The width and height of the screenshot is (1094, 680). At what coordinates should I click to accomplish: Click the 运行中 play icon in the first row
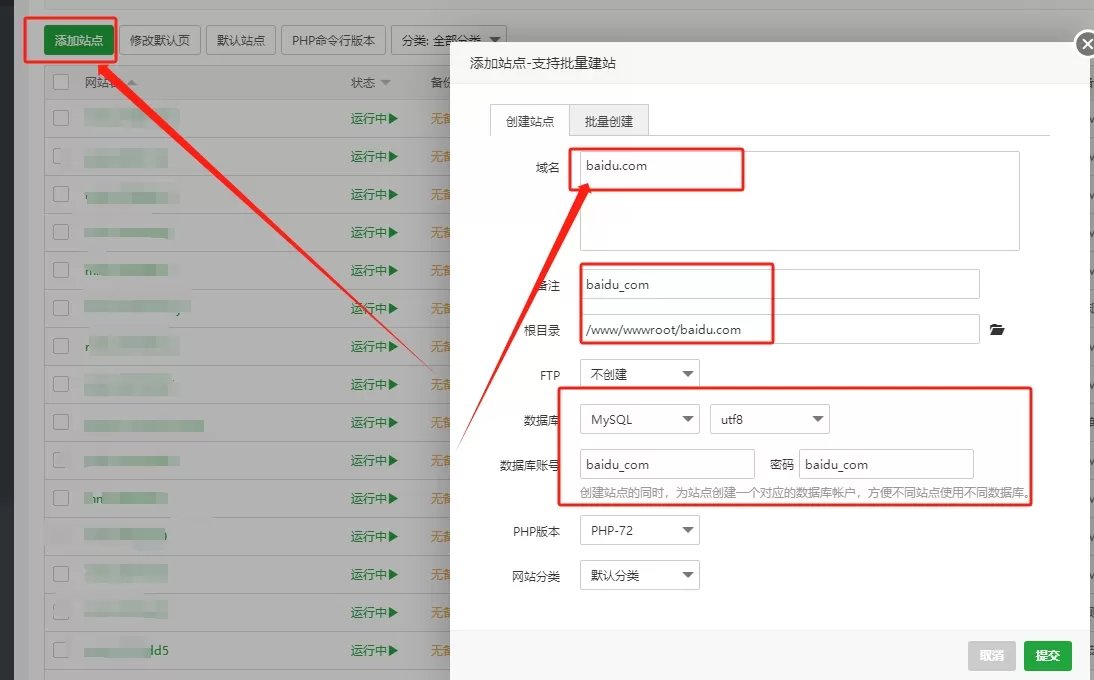click(x=393, y=118)
